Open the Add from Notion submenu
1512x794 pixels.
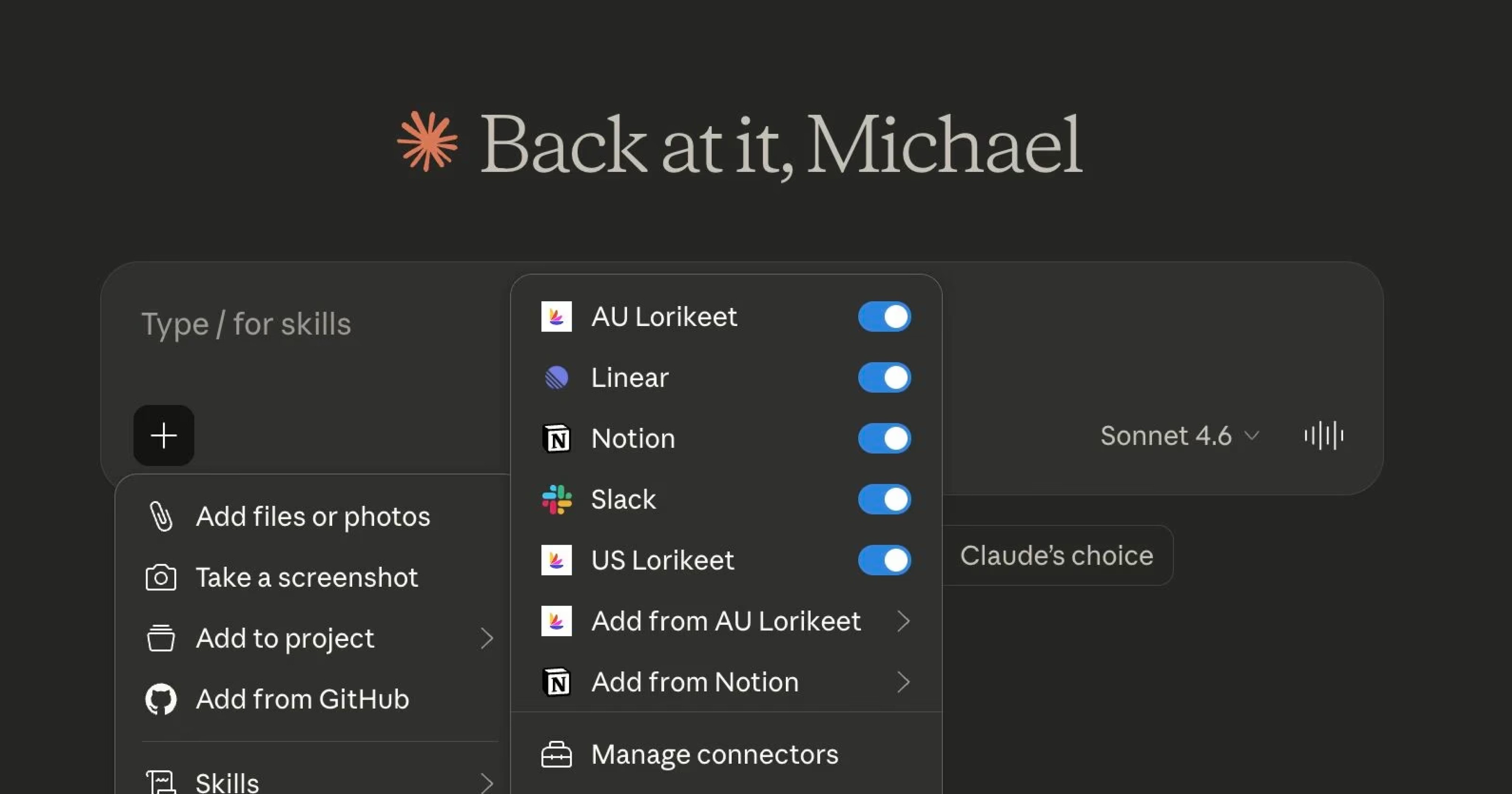pos(695,682)
